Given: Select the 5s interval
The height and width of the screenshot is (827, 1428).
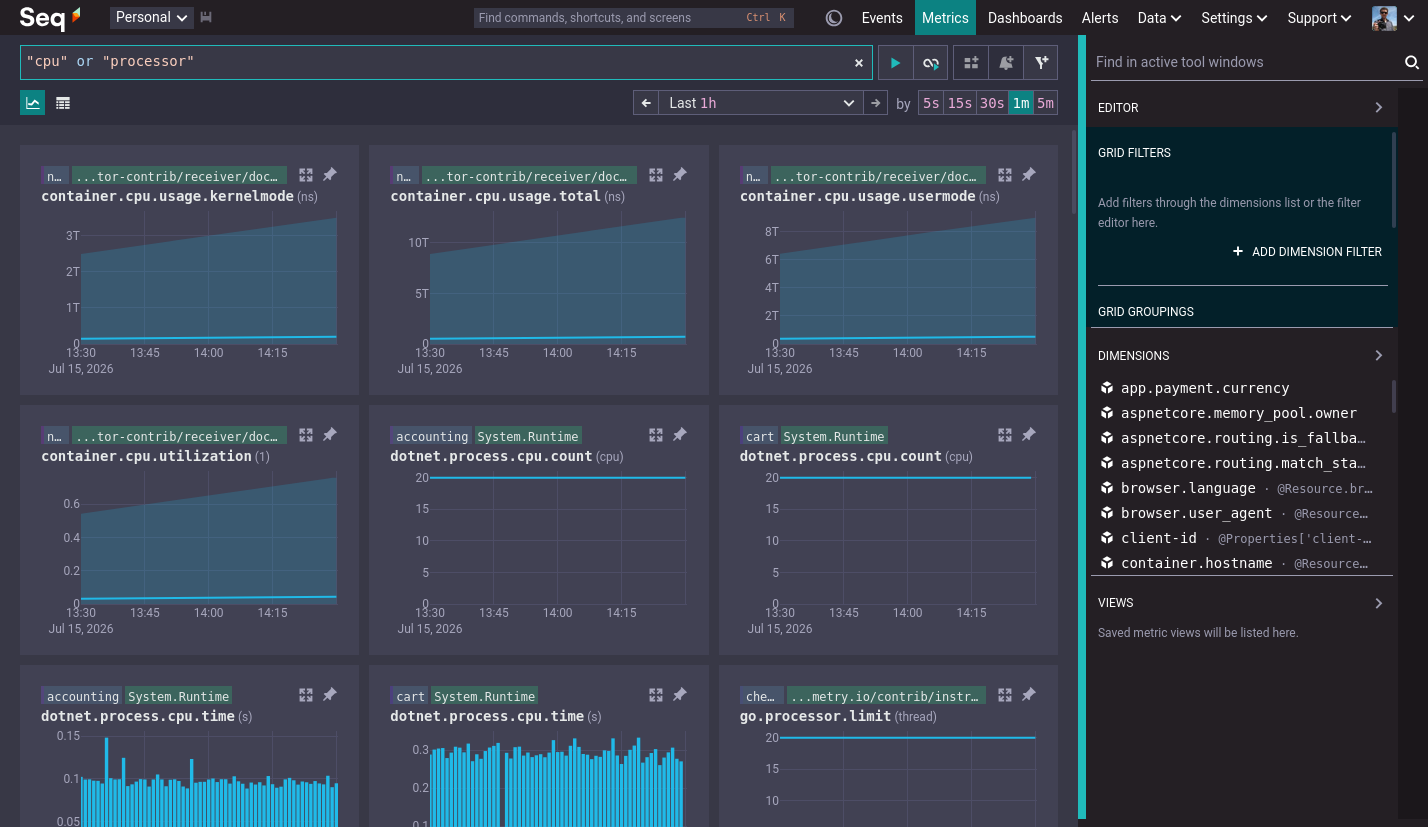Looking at the screenshot, I should [x=931, y=103].
